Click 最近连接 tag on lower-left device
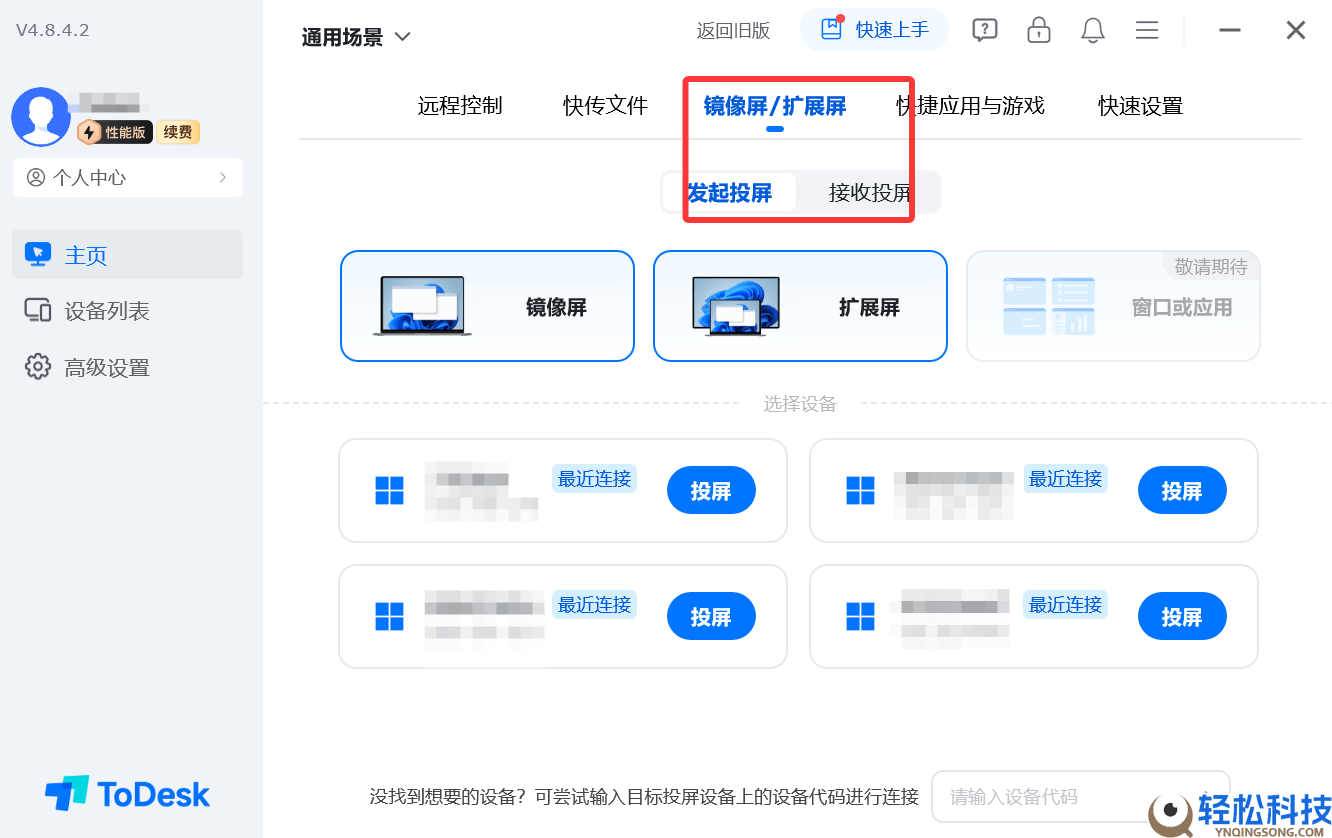Screen dimensions: 1332x838 click(x=594, y=604)
